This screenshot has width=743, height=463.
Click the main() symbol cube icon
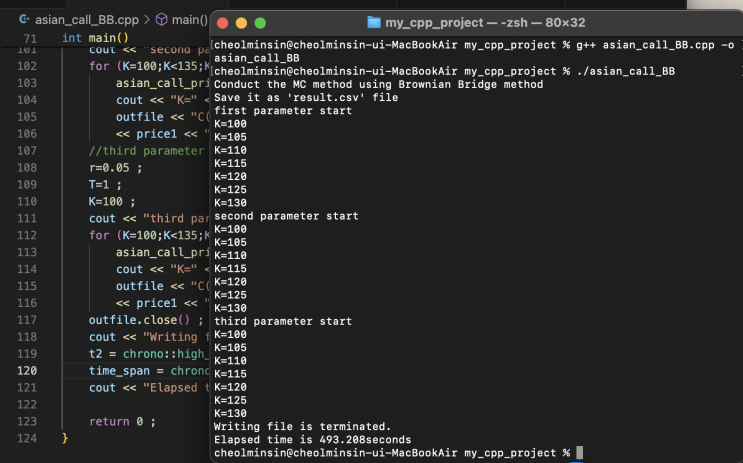pyautogui.click(x=161, y=19)
